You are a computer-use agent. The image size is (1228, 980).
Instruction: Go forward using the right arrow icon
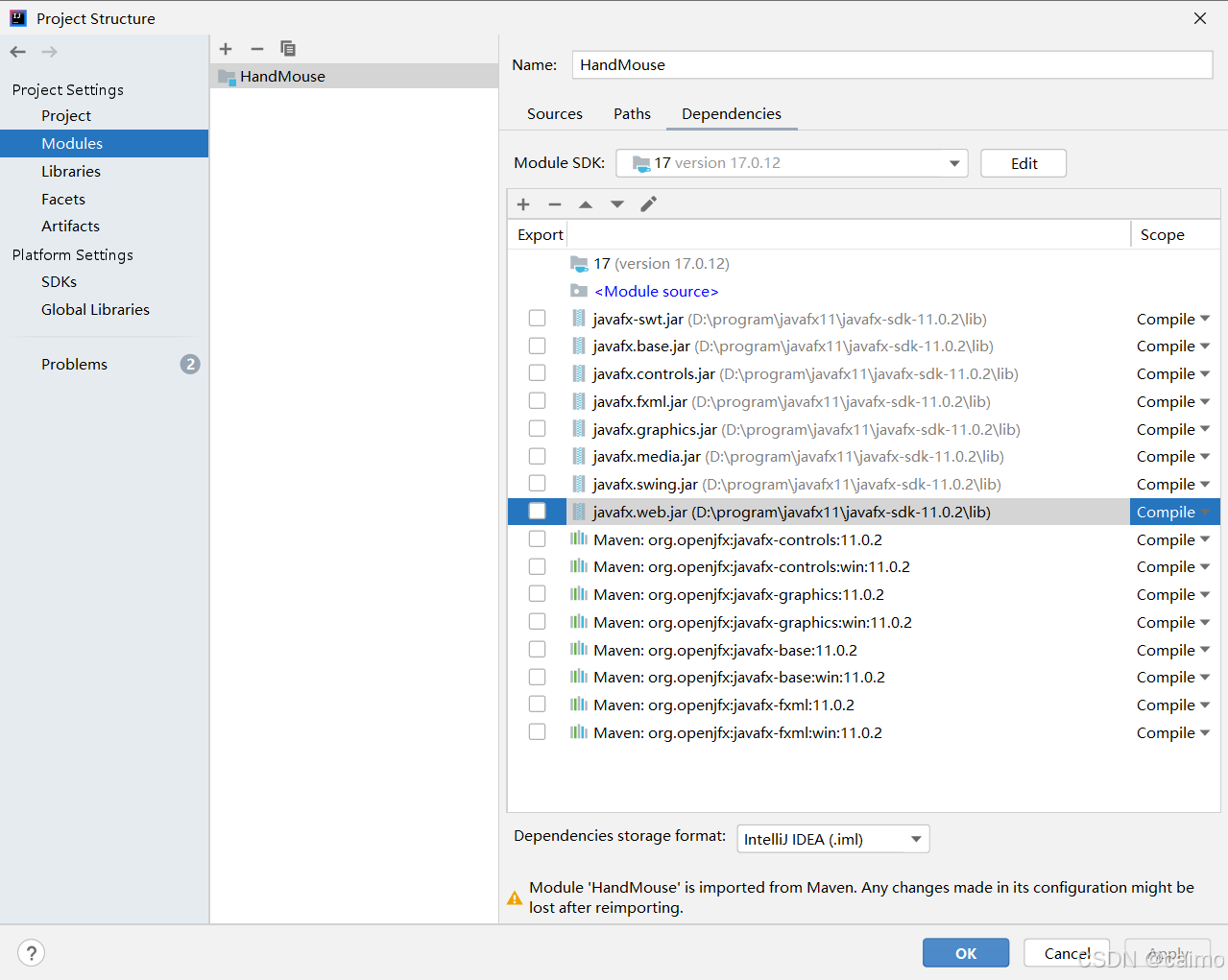pos(49,52)
